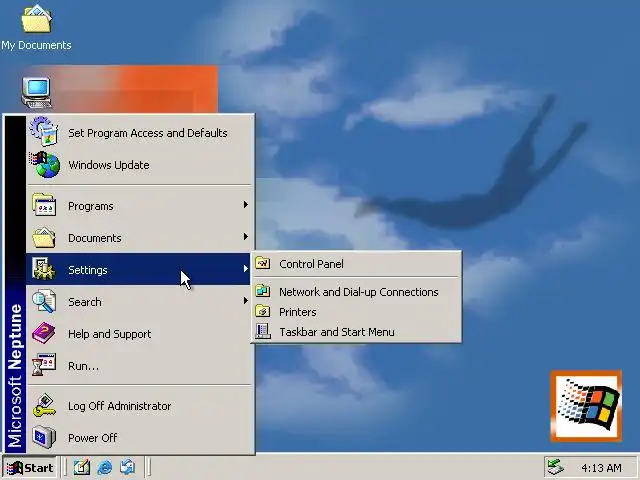Click the 4:13 AM clock
This screenshot has height=480, width=640.
pos(601,468)
